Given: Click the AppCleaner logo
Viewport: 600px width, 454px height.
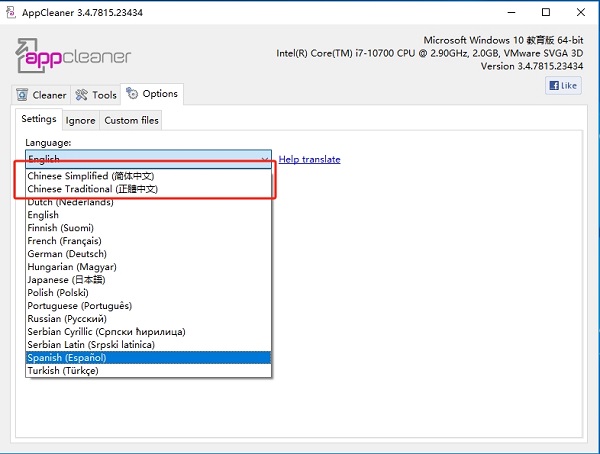Looking at the screenshot, I should click(x=73, y=55).
